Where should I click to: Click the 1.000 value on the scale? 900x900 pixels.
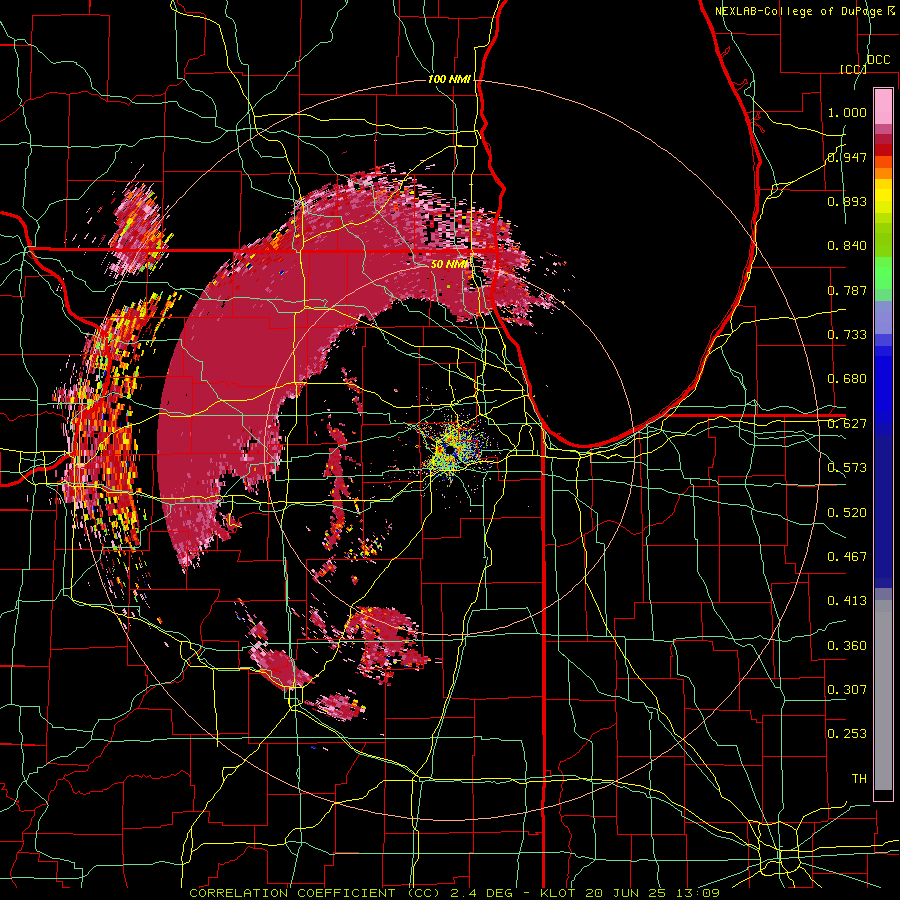(x=847, y=112)
